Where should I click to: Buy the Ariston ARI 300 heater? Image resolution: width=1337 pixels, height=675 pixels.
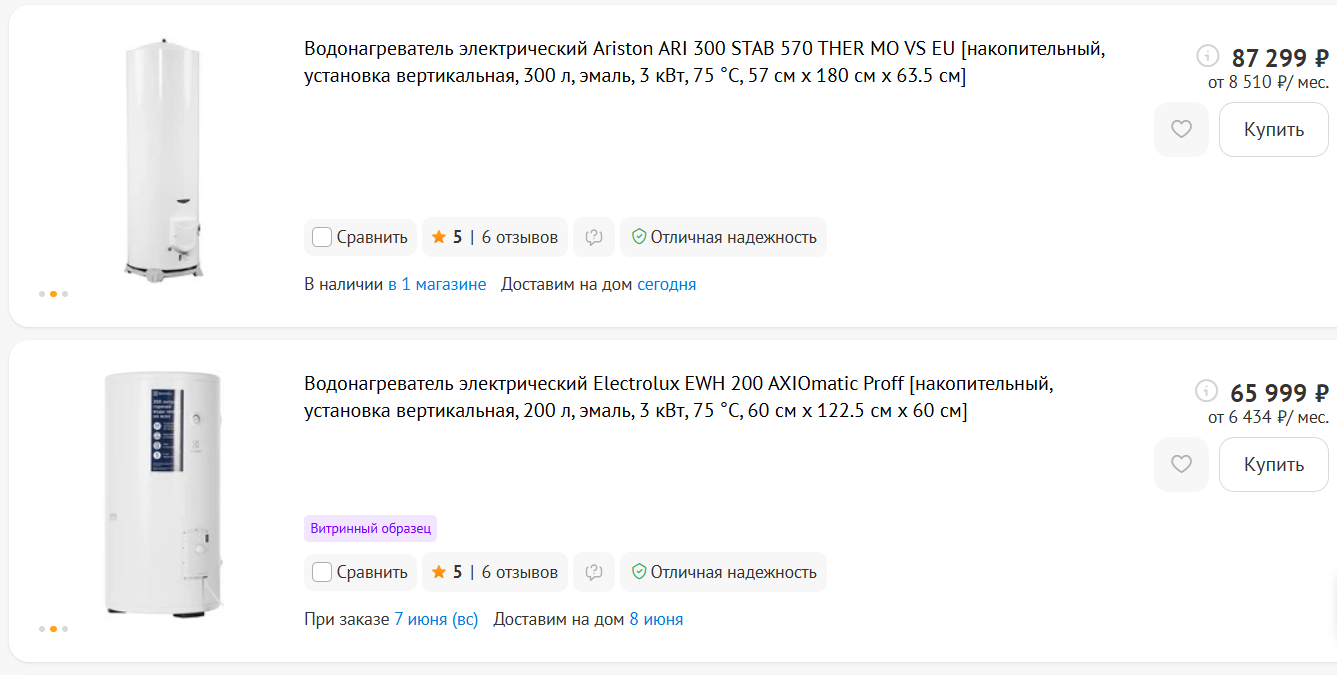point(1274,130)
